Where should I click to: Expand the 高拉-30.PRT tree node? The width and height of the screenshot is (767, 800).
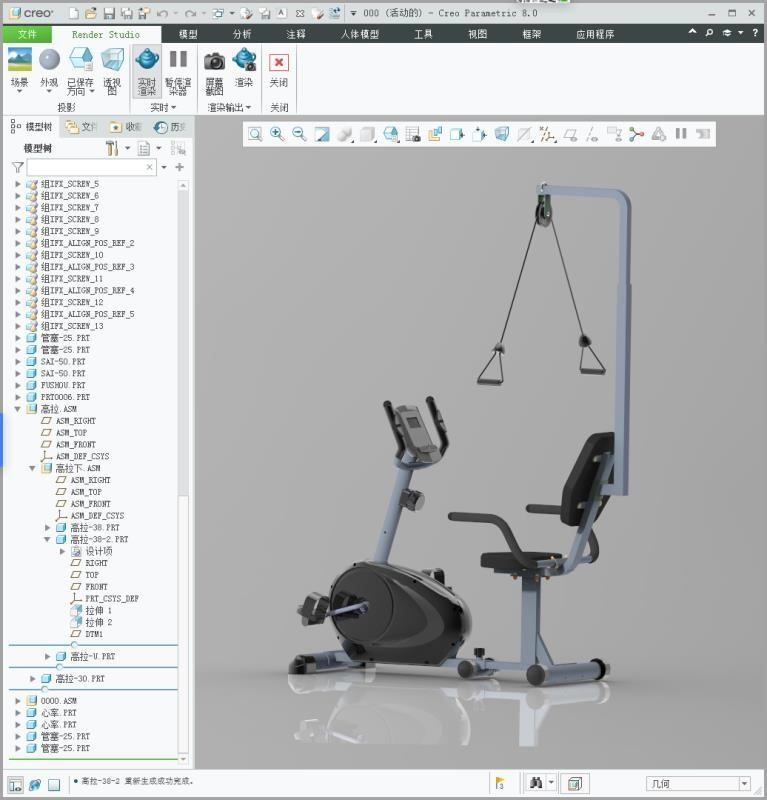point(33,679)
